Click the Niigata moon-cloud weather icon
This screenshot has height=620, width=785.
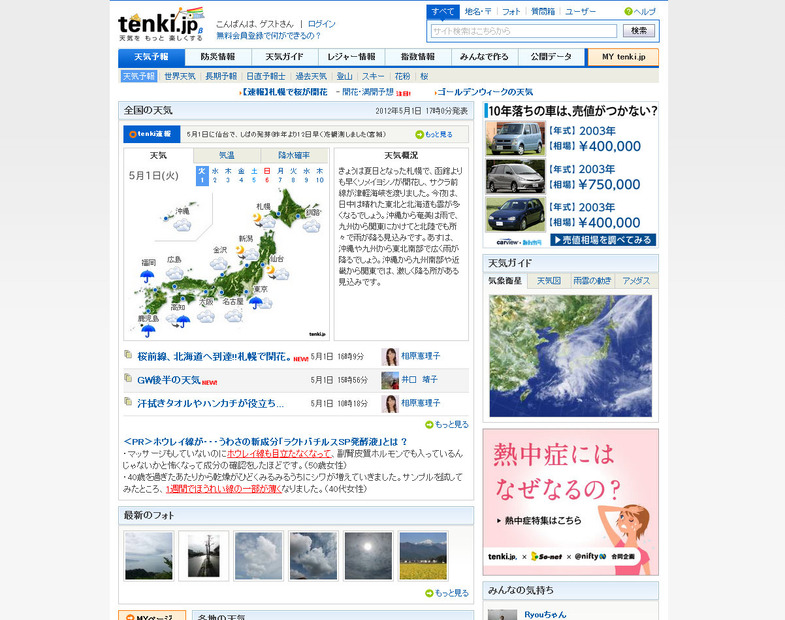[247, 252]
